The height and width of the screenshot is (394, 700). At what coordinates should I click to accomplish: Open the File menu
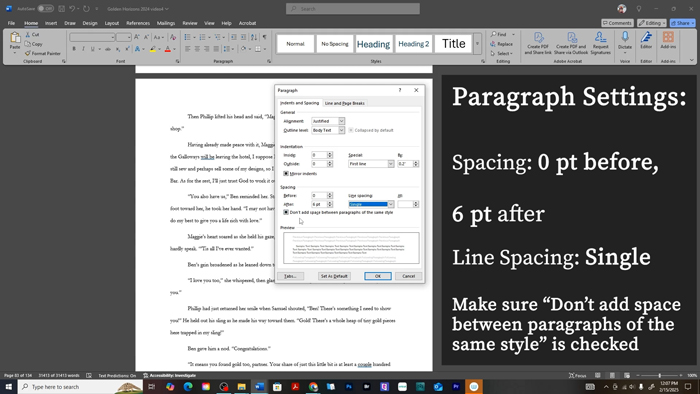click(x=11, y=23)
